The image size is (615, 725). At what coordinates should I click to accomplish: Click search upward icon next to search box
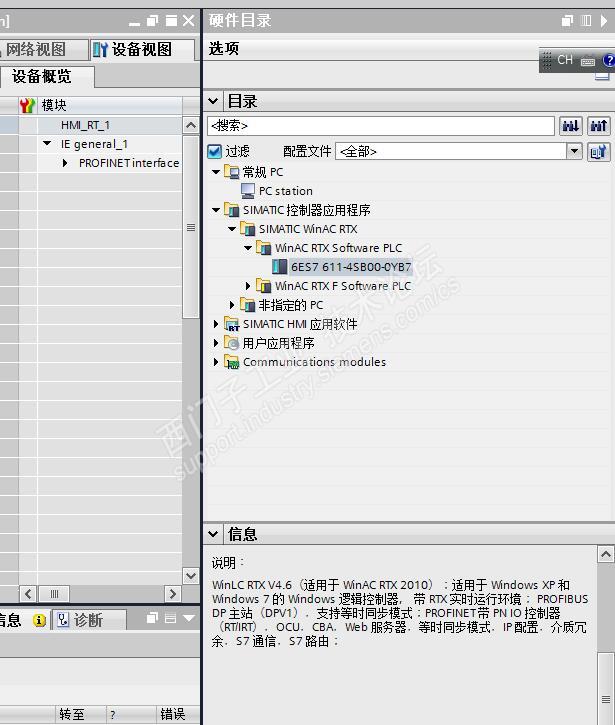[x=599, y=126]
